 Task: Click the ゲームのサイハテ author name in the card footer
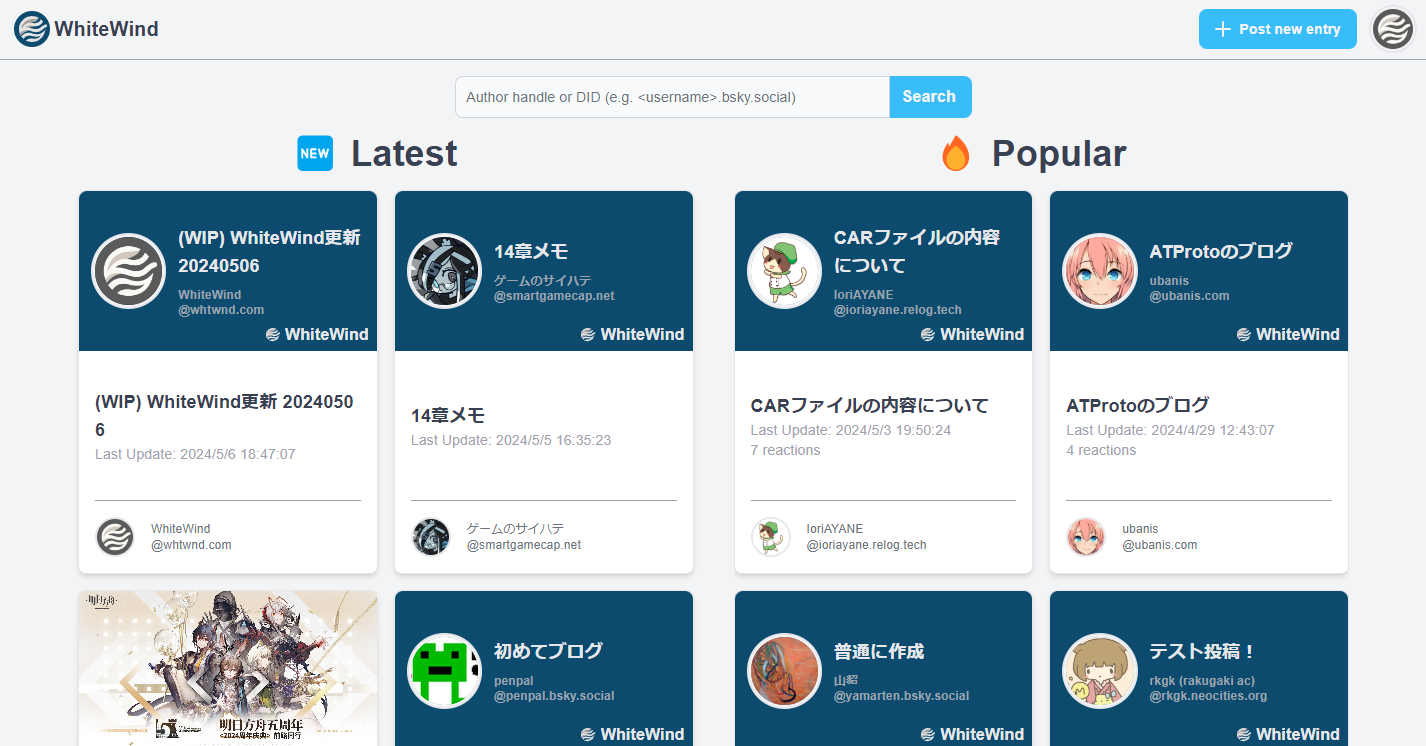pyautogui.click(x=515, y=529)
